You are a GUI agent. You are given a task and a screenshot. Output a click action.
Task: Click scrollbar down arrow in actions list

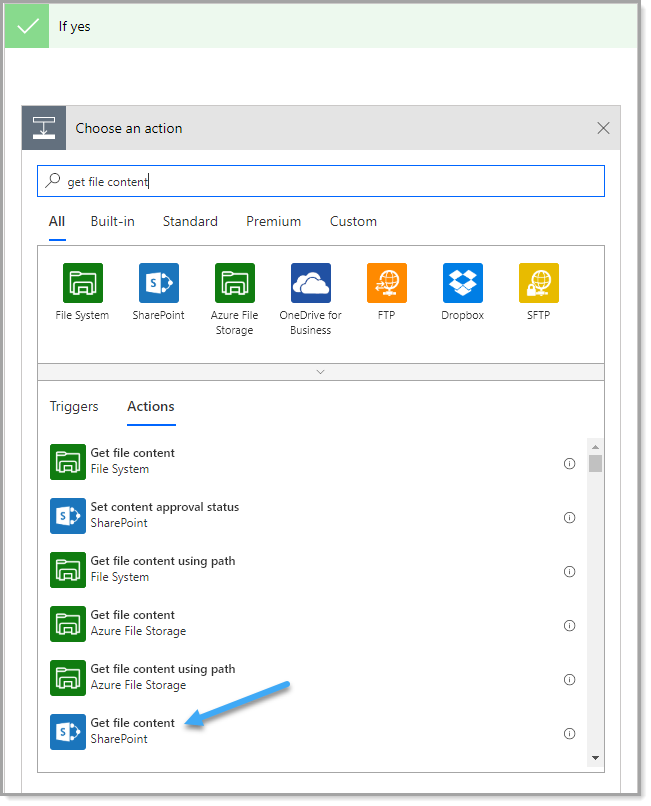pyautogui.click(x=595, y=758)
